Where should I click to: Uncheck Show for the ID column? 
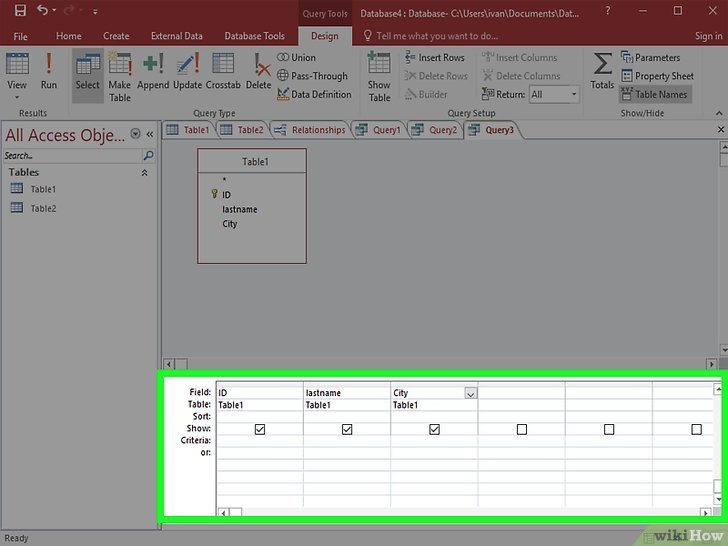coord(260,429)
